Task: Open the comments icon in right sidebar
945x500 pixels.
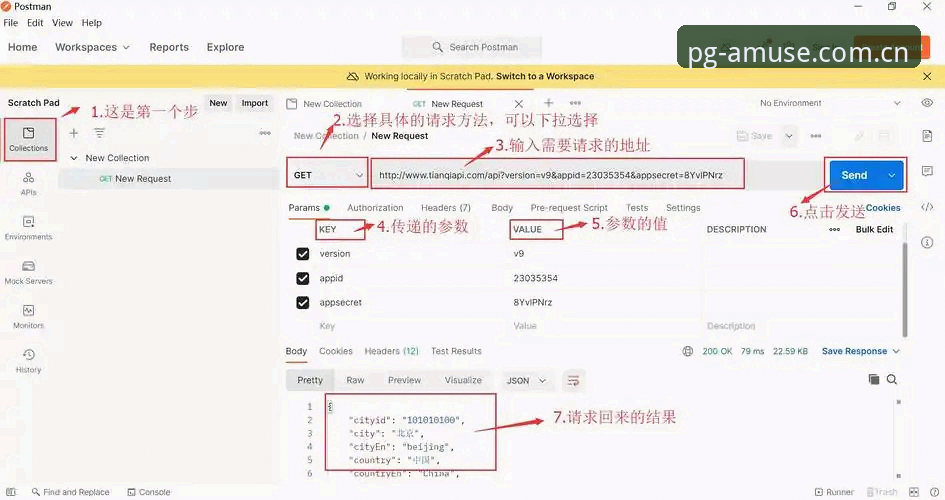Action: tap(927, 172)
